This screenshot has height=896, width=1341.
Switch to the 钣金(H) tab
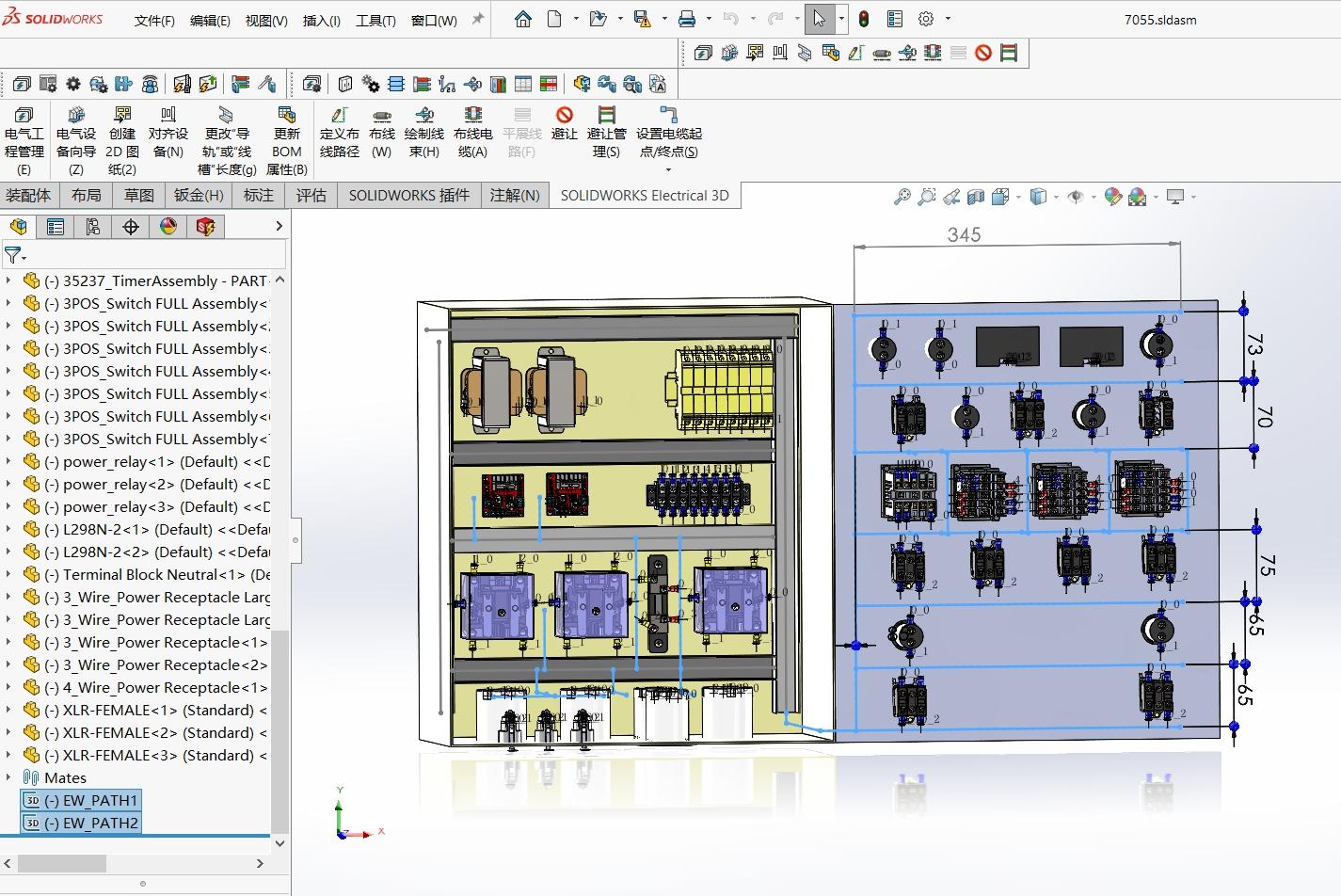[199, 195]
